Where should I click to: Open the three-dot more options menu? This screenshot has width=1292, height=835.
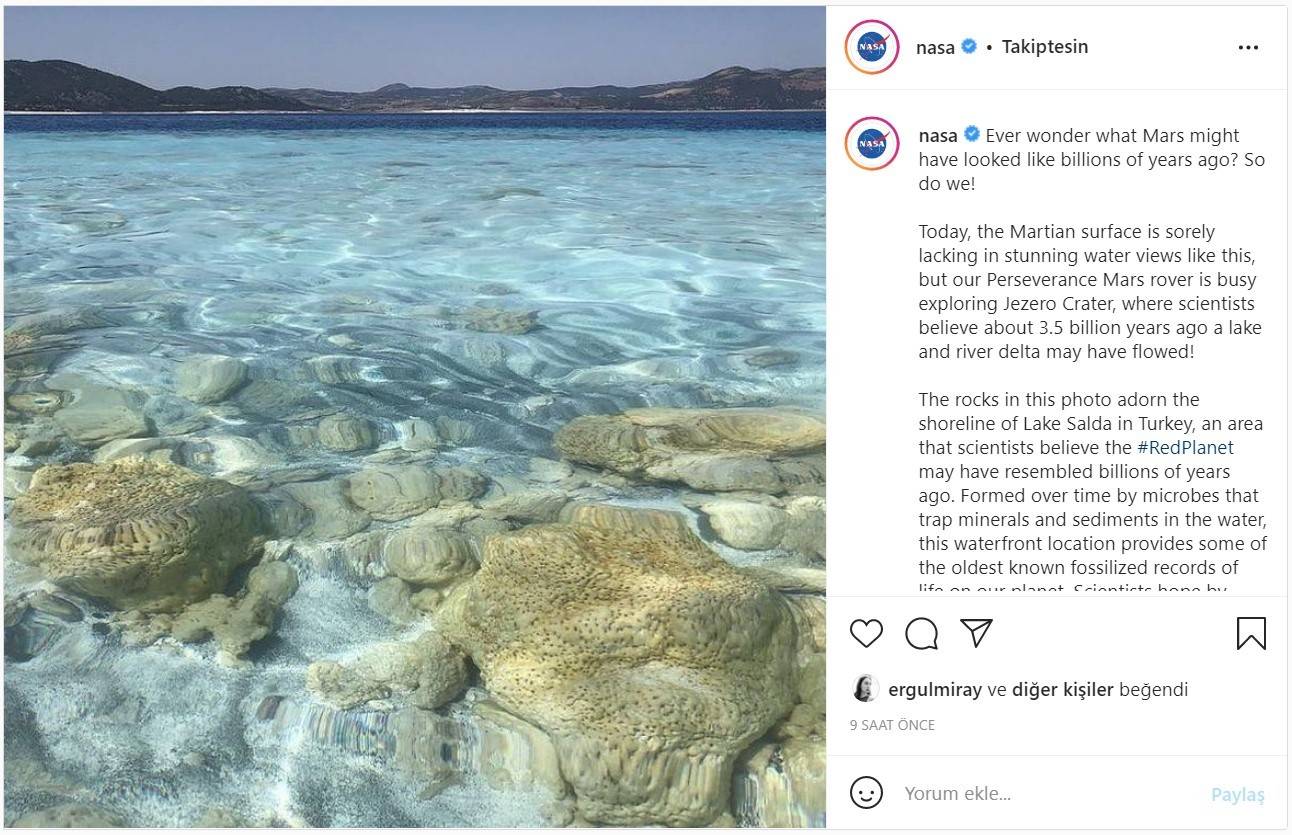point(1248,47)
